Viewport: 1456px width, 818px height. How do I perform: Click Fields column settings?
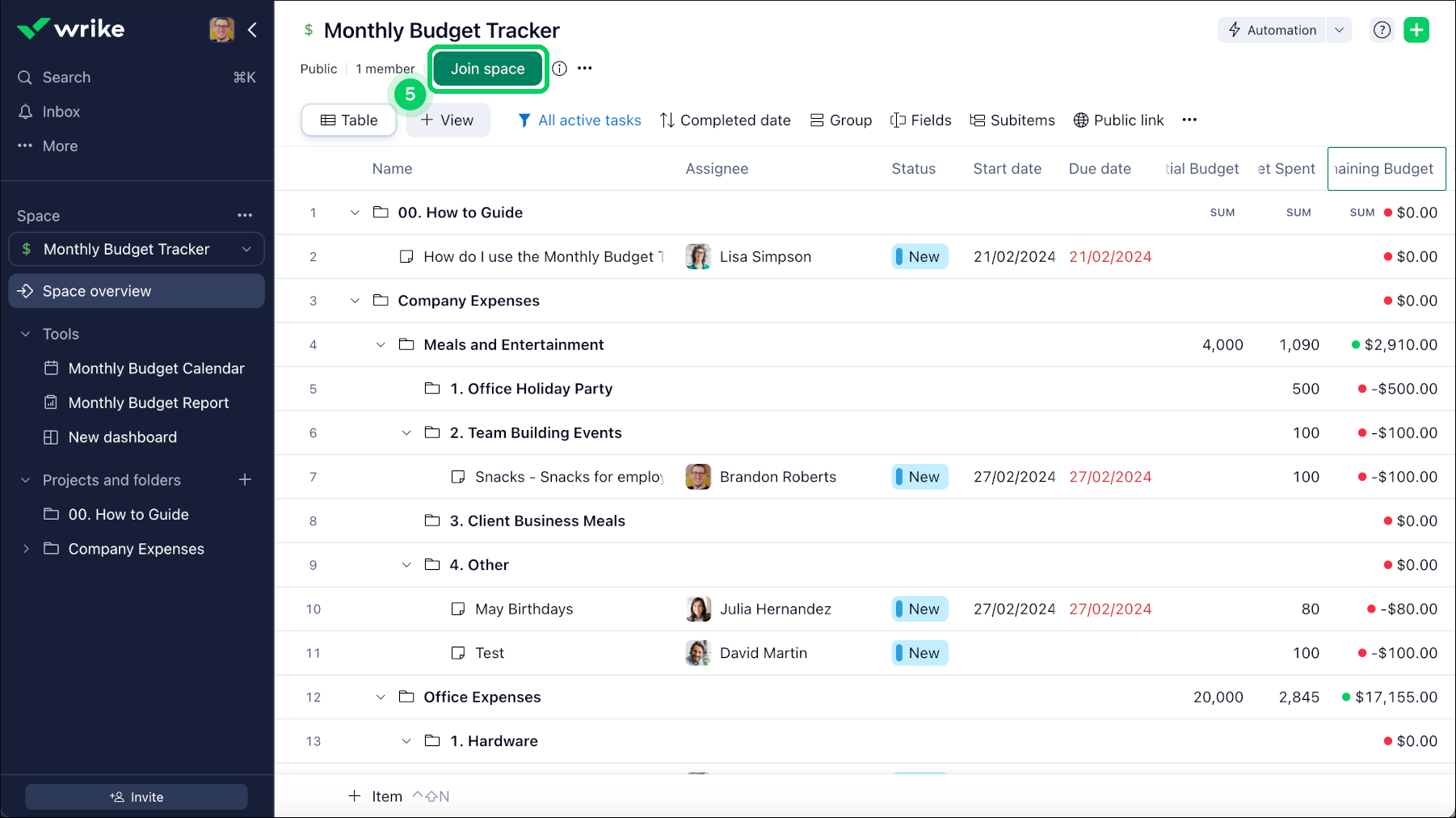pyautogui.click(x=921, y=120)
